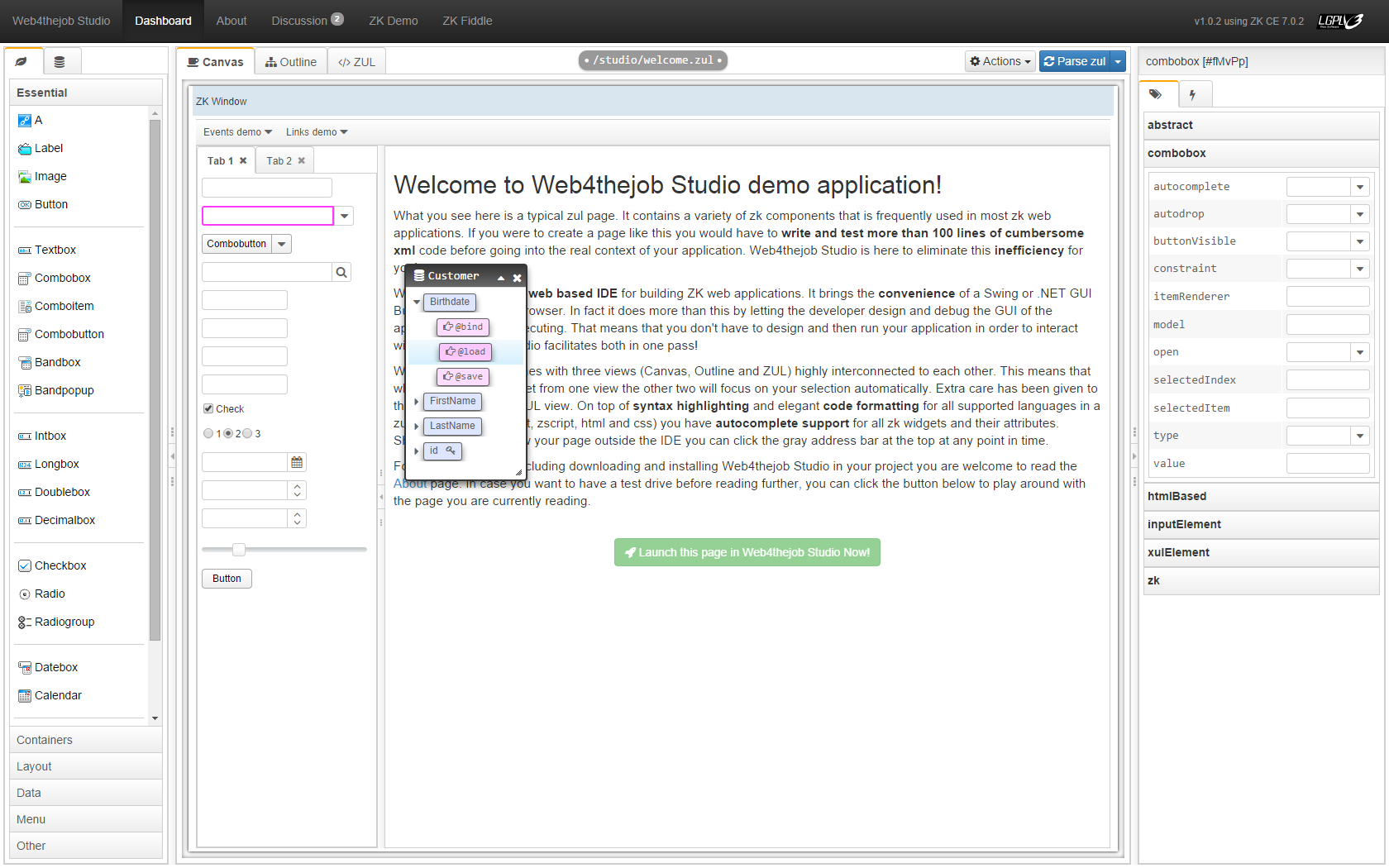The width and height of the screenshot is (1389, 868).
Task: Select the Longbox widget
Action: point(49,464)
